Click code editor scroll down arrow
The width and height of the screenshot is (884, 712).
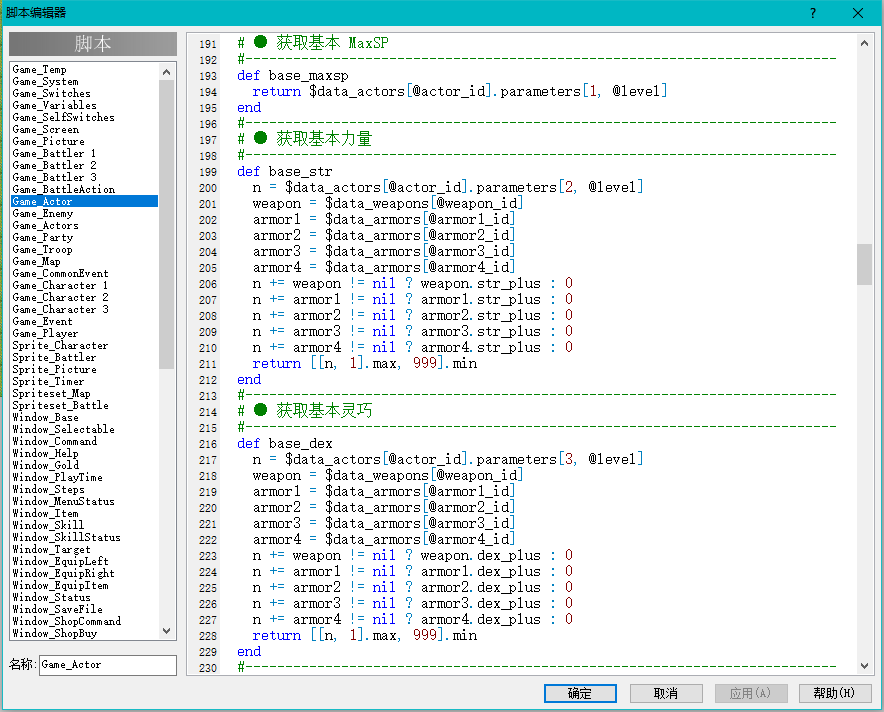(x=864, y=666)
